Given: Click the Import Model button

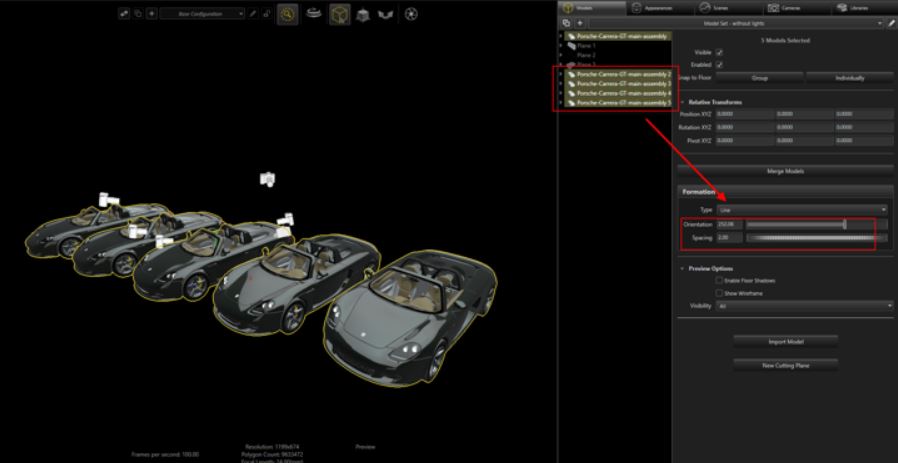Looking at the screenshot, I should pos(785,341).
